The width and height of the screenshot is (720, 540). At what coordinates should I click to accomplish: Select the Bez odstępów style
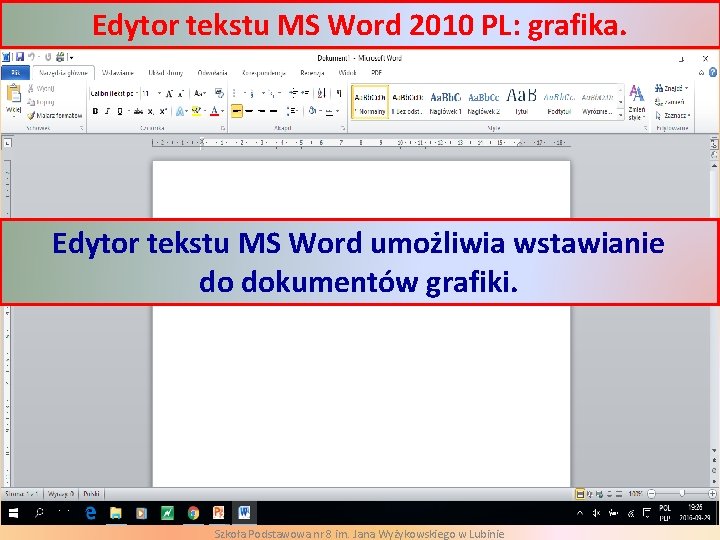click(407, 102)
